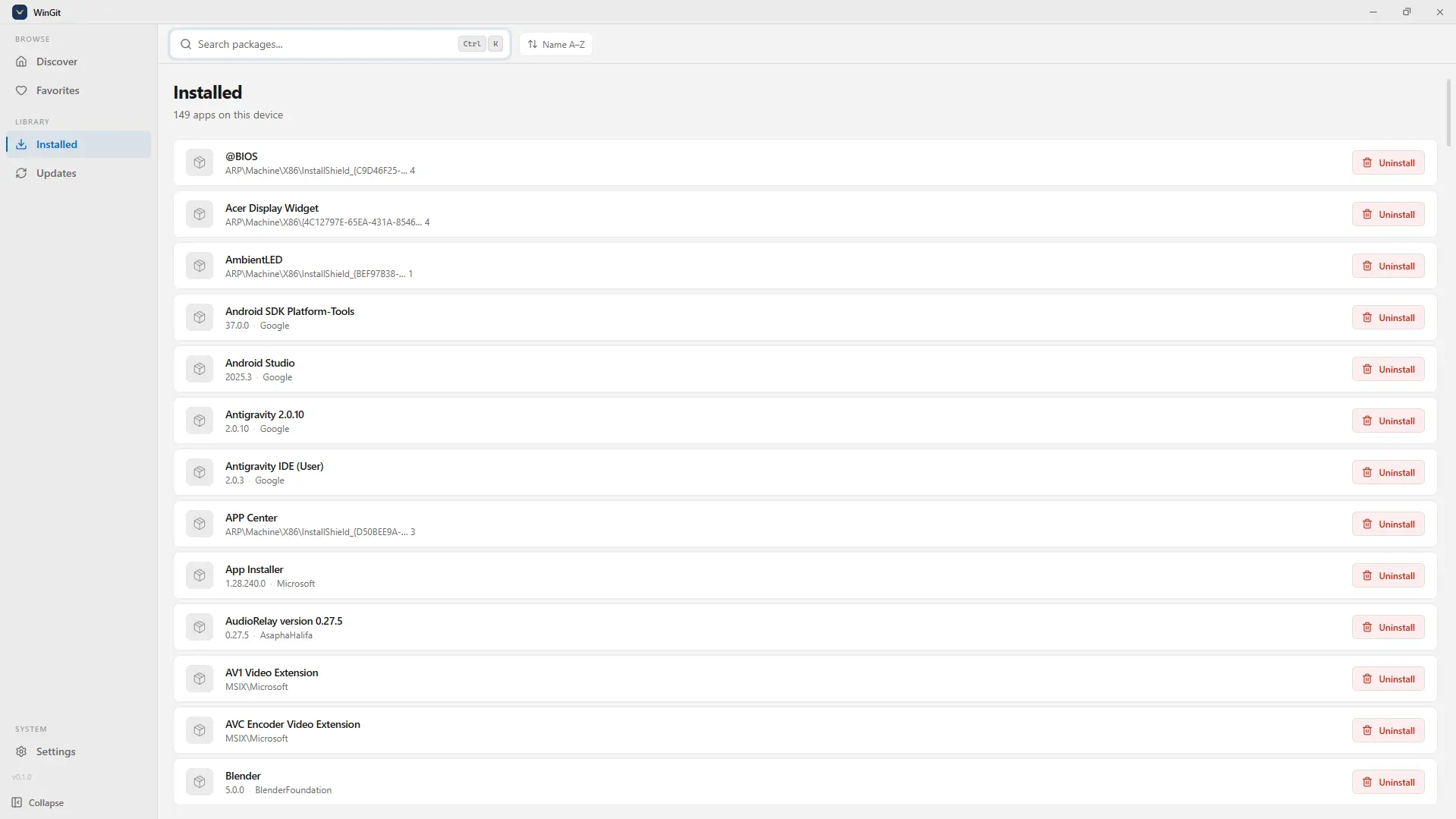The image size is (1456, 819).
Task: Click the Antigravity 2.0.10 package icon
Action: (x=200, y=421)
